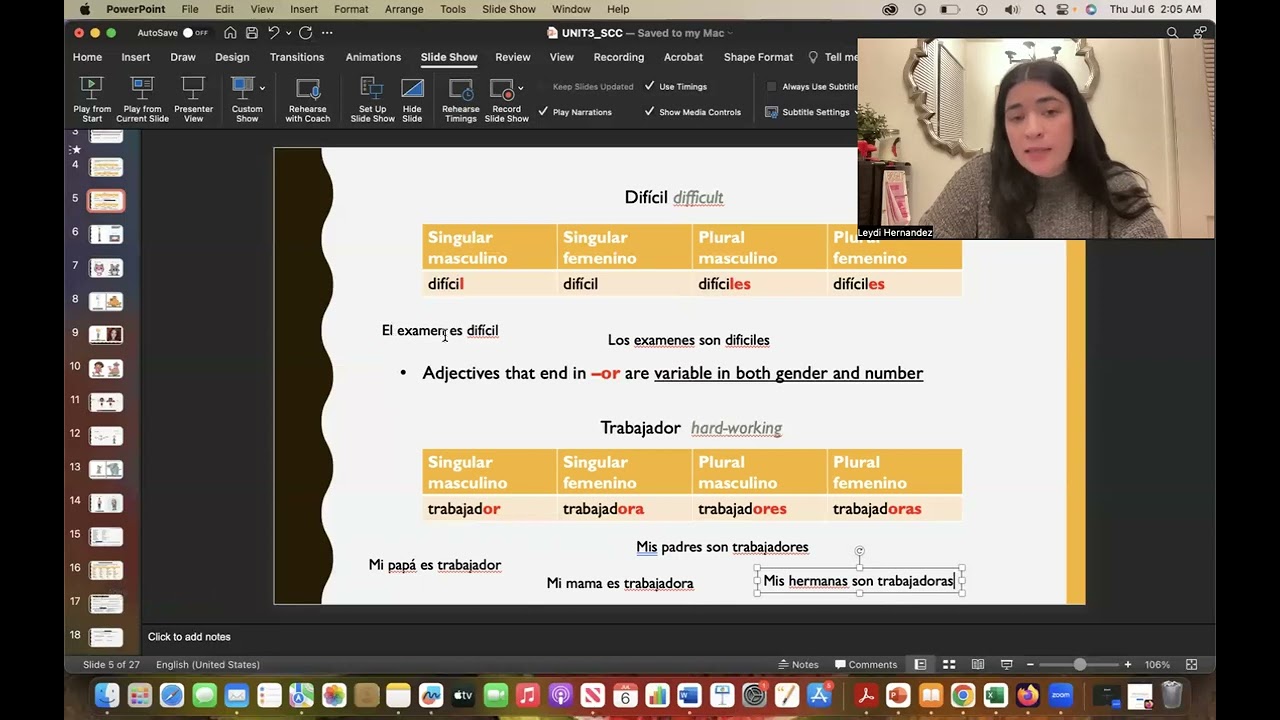The width and height of the screenshot is (1280, 720).
Task: Click text 'Mis padres son trabajadores'
Action: pyautogui.click(x=722, y=547)
